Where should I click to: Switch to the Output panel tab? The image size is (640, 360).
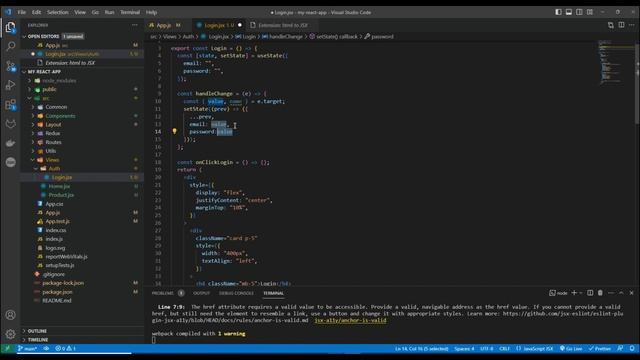coord(201,293)
